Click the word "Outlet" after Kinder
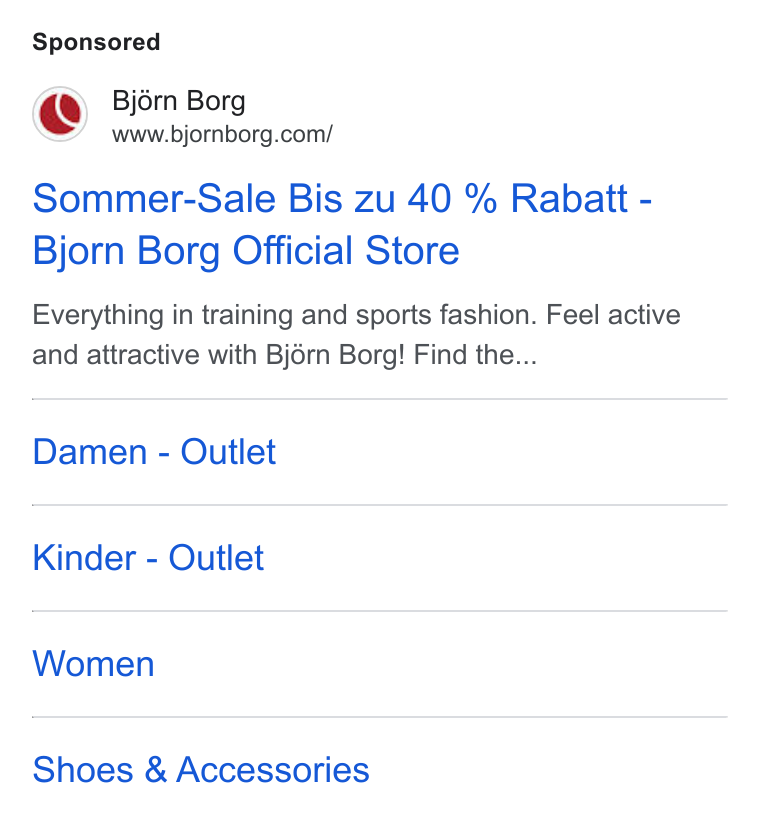 coord(216,557)
